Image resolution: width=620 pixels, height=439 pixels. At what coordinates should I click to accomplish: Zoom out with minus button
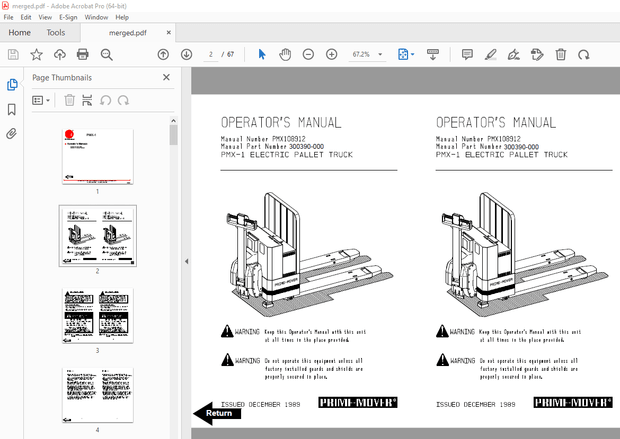[x=308, y=54]
